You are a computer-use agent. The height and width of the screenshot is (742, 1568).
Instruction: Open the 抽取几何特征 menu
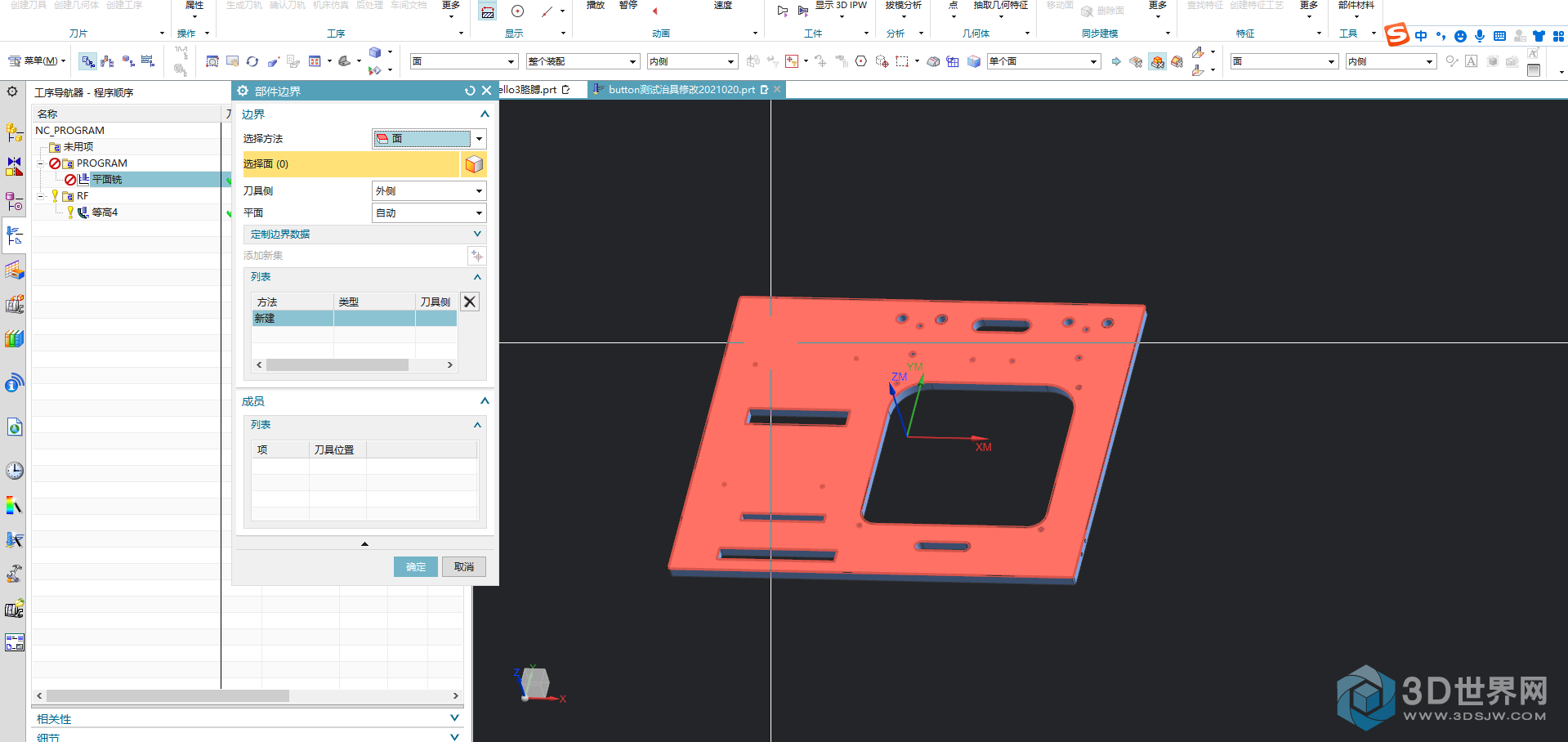pyautogui.click(x=1001, y=9)
